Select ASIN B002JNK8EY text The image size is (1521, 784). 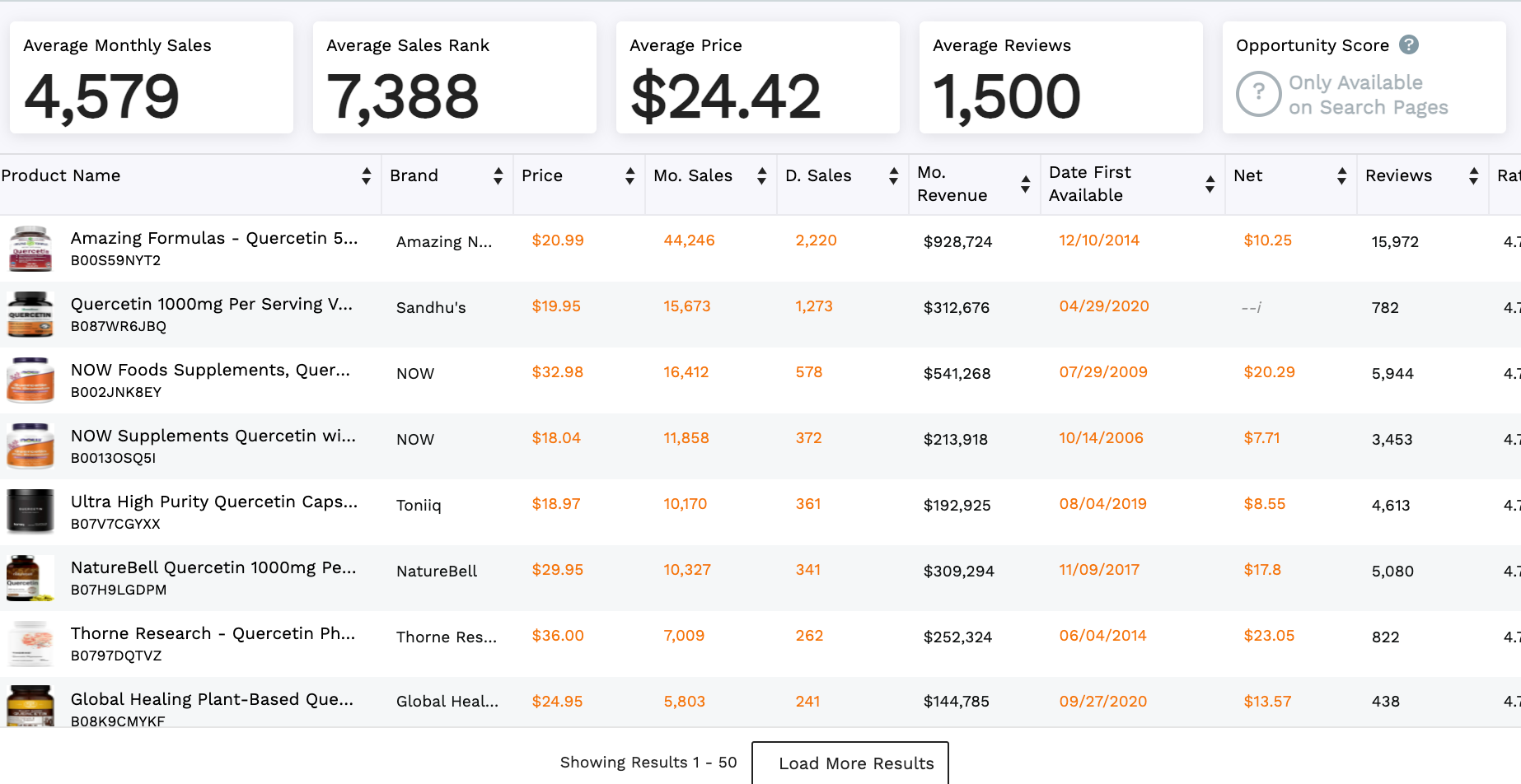pyautogui.click(x=116, y=392)
